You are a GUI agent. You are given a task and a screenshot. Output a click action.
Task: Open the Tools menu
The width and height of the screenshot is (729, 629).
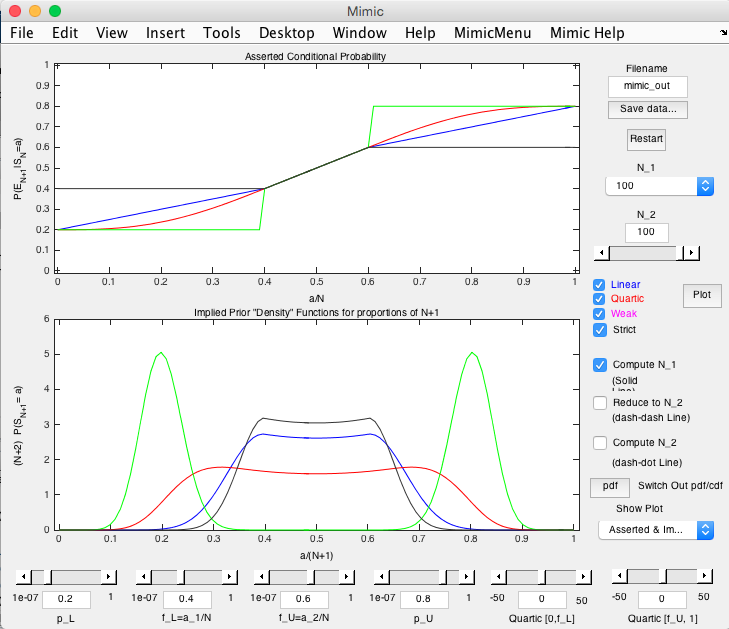[222, 33]
